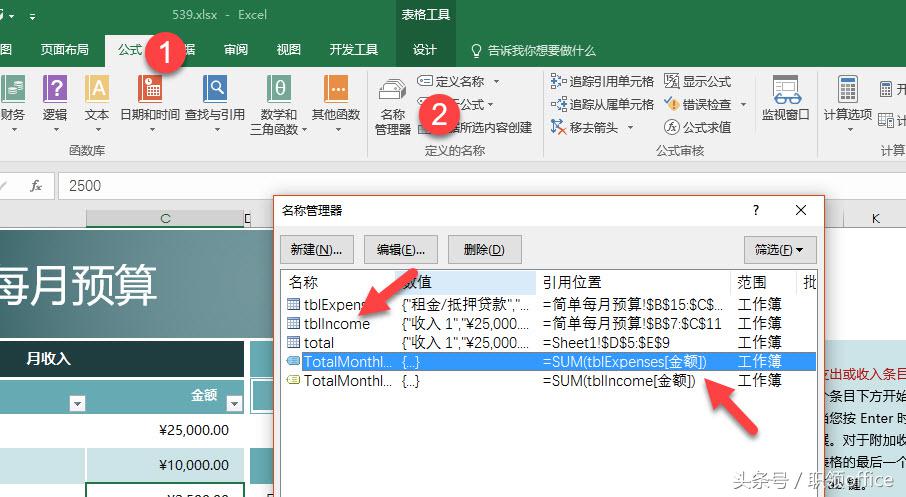Run 错误检查 error checking
This screenshot has width=906, height=497.
coord(697,105)
